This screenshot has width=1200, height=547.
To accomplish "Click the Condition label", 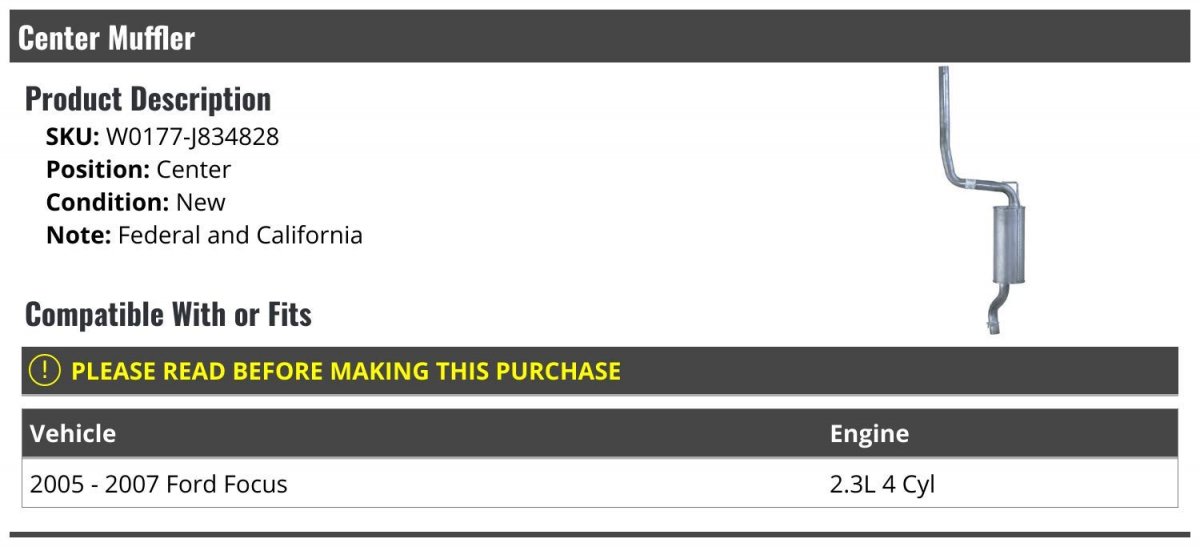I will (108, 202).
